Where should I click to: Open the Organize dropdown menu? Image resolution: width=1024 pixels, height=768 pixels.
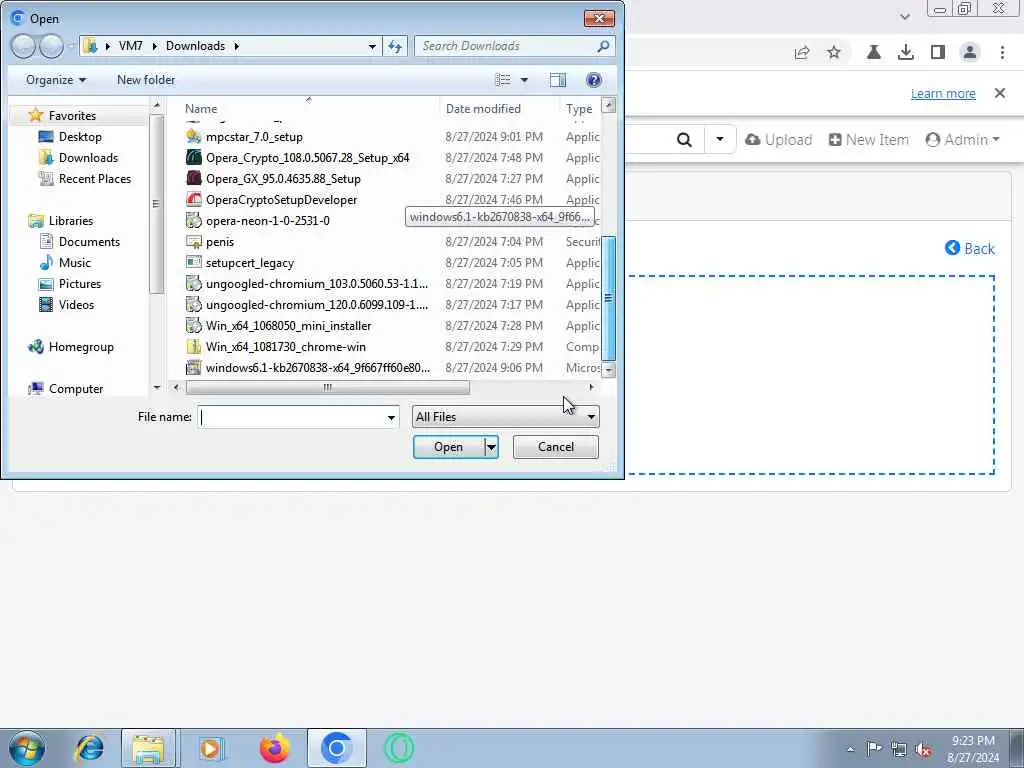click(56, 80)
